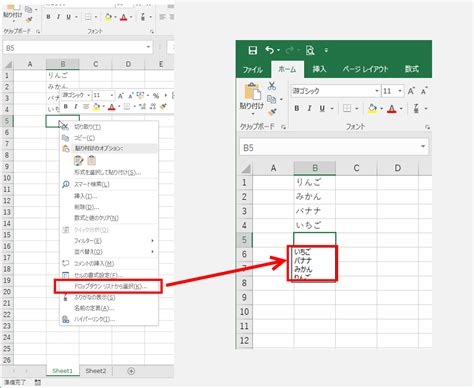Select 削除(D) in context menu
Screen dimensions: 474x388
(86, 207)
